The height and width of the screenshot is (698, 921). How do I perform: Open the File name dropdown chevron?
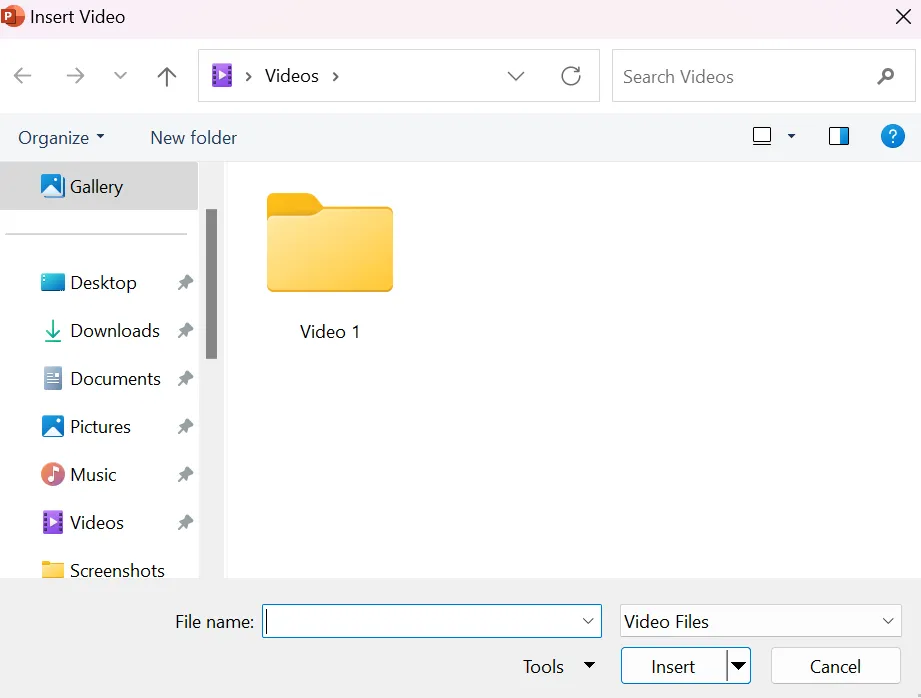click(x=588, y=621)
